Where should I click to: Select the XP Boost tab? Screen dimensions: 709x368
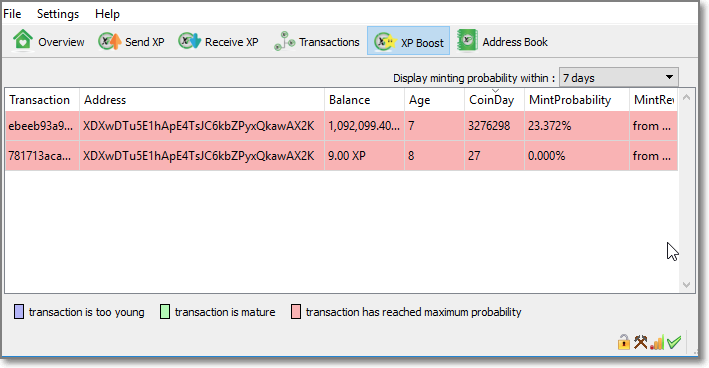pyautogui.click(x=408, y=41)
